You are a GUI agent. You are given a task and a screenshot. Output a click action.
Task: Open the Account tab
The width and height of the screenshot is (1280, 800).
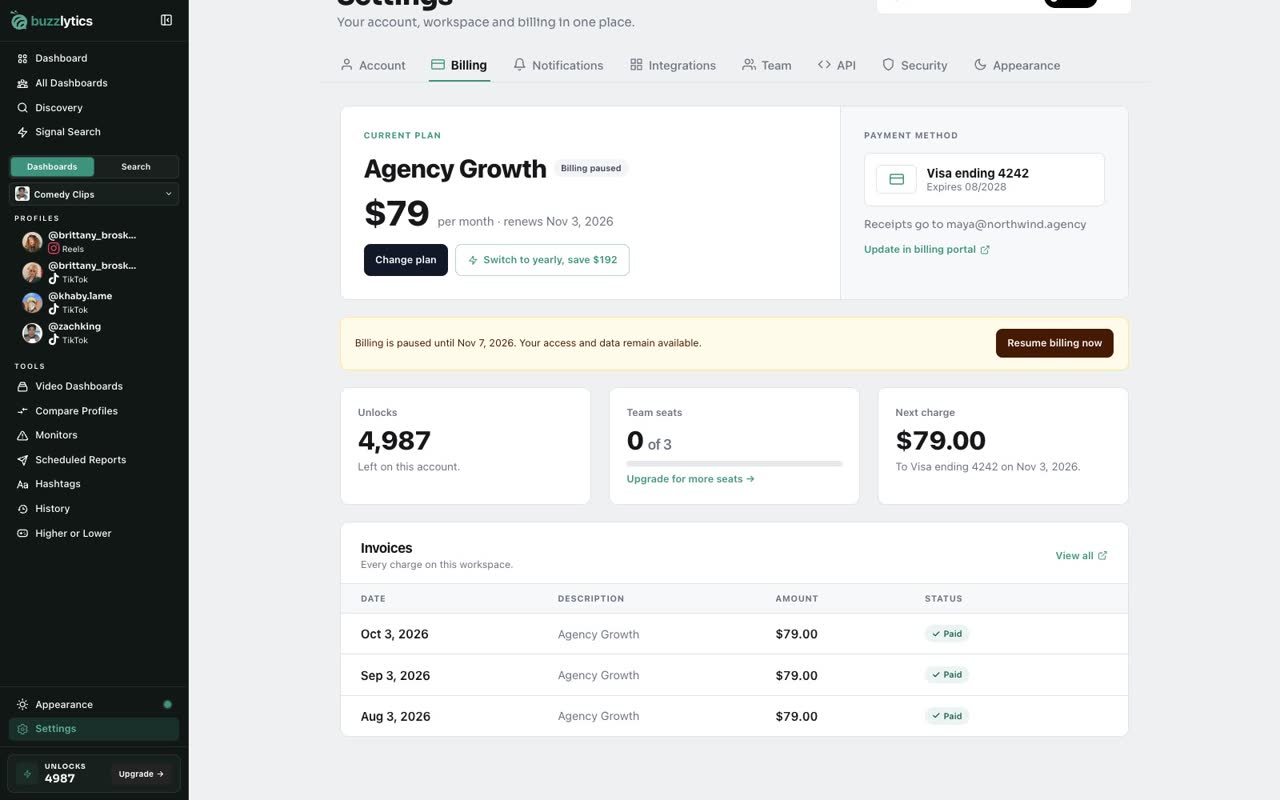click(x=373, y=65)
